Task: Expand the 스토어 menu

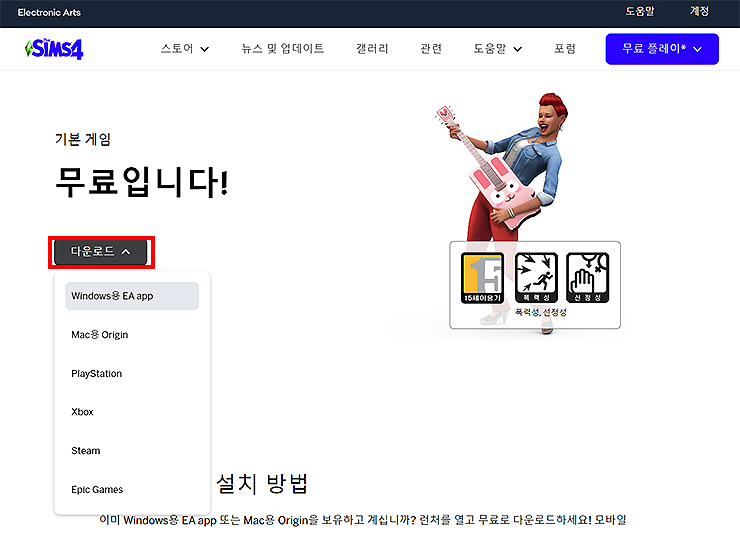Action: tap(185, 49)
